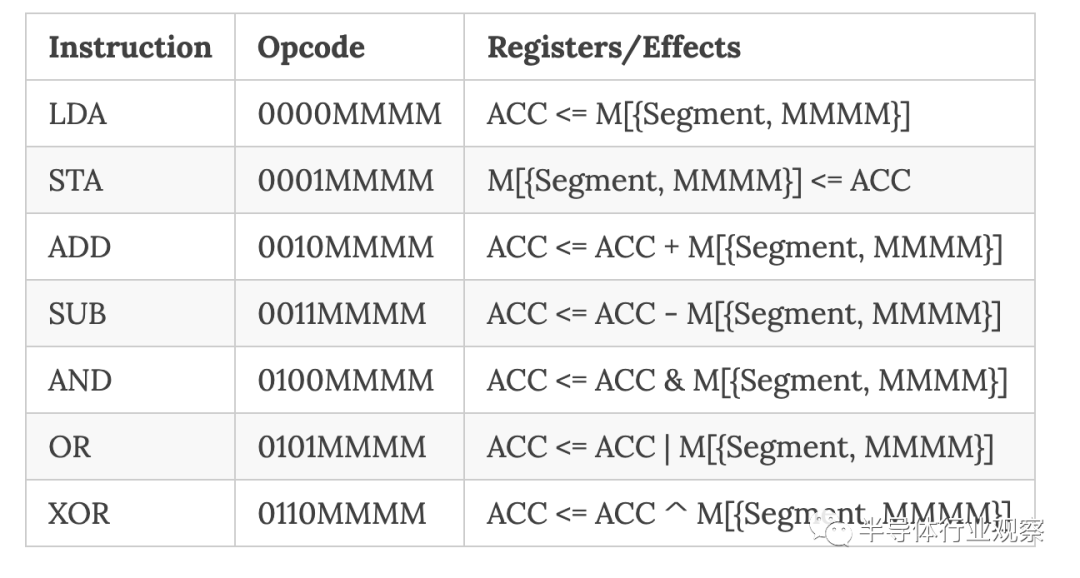Click the Opcode column header
This screenshot has width=1080, height=578.
tap(311, 47)
